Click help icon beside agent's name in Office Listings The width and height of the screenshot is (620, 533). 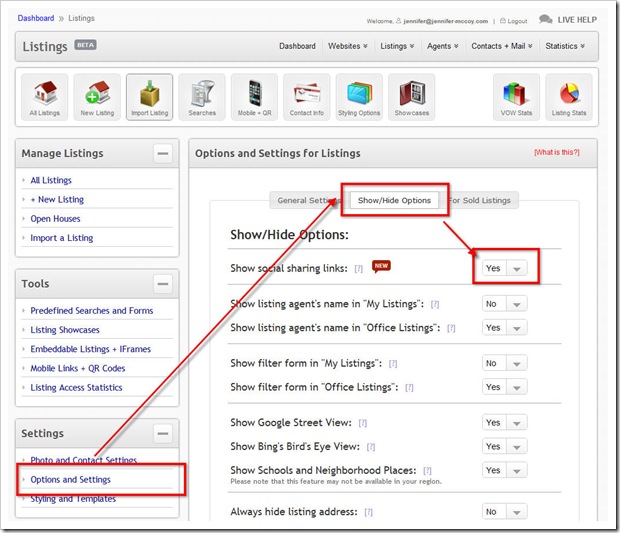(451, 328)
